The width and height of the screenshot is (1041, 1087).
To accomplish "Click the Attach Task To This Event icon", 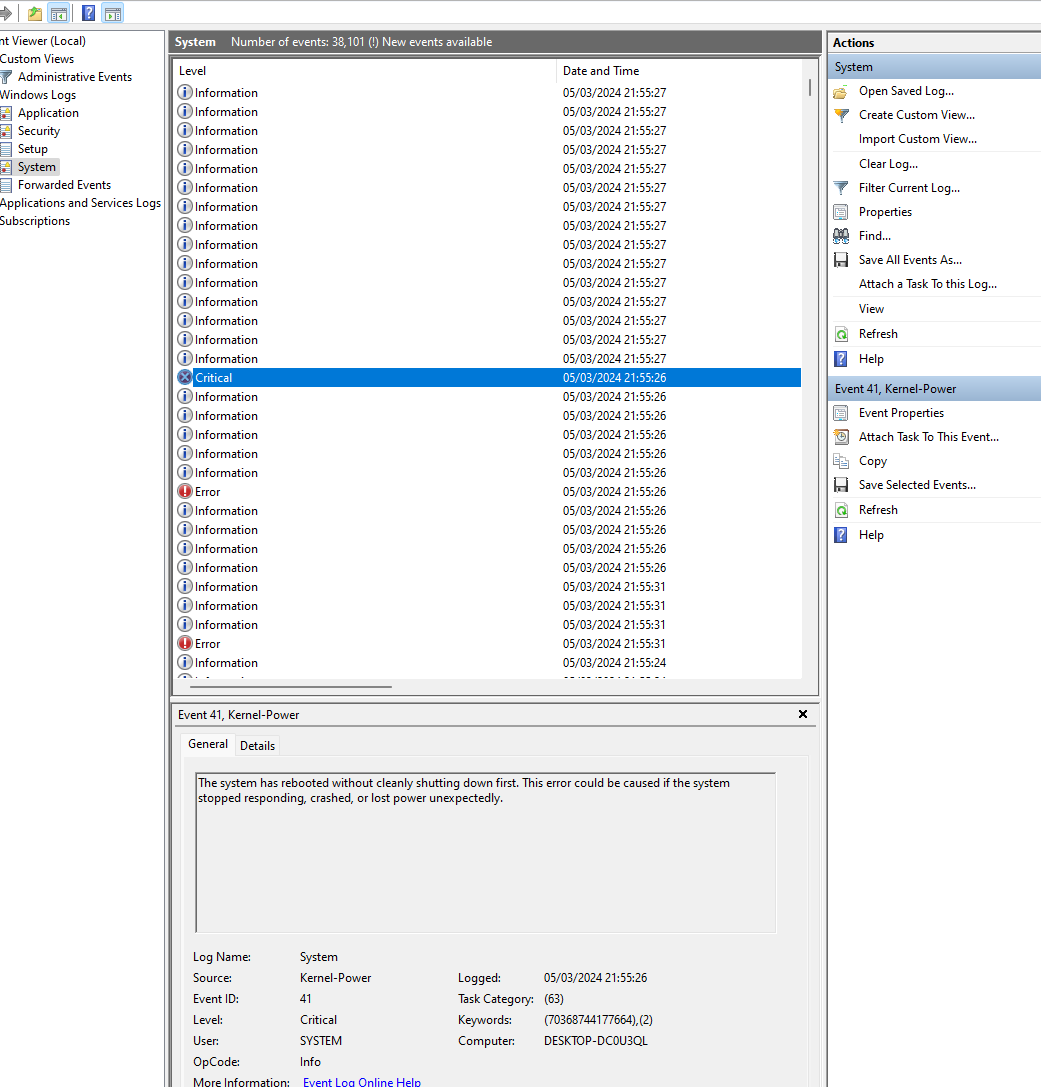I will point(841,437).
